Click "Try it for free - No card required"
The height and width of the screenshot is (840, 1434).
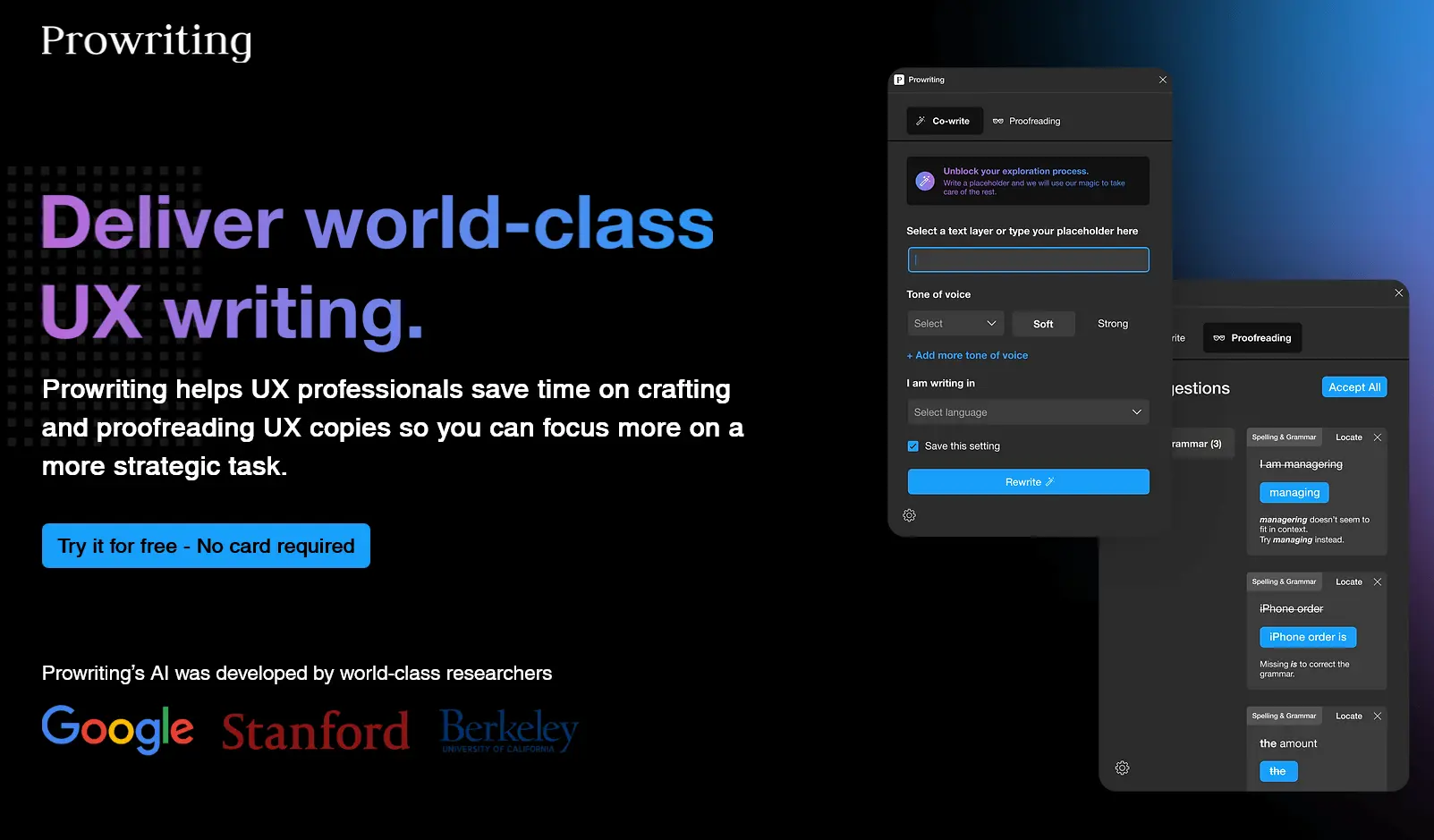[205, 546]
